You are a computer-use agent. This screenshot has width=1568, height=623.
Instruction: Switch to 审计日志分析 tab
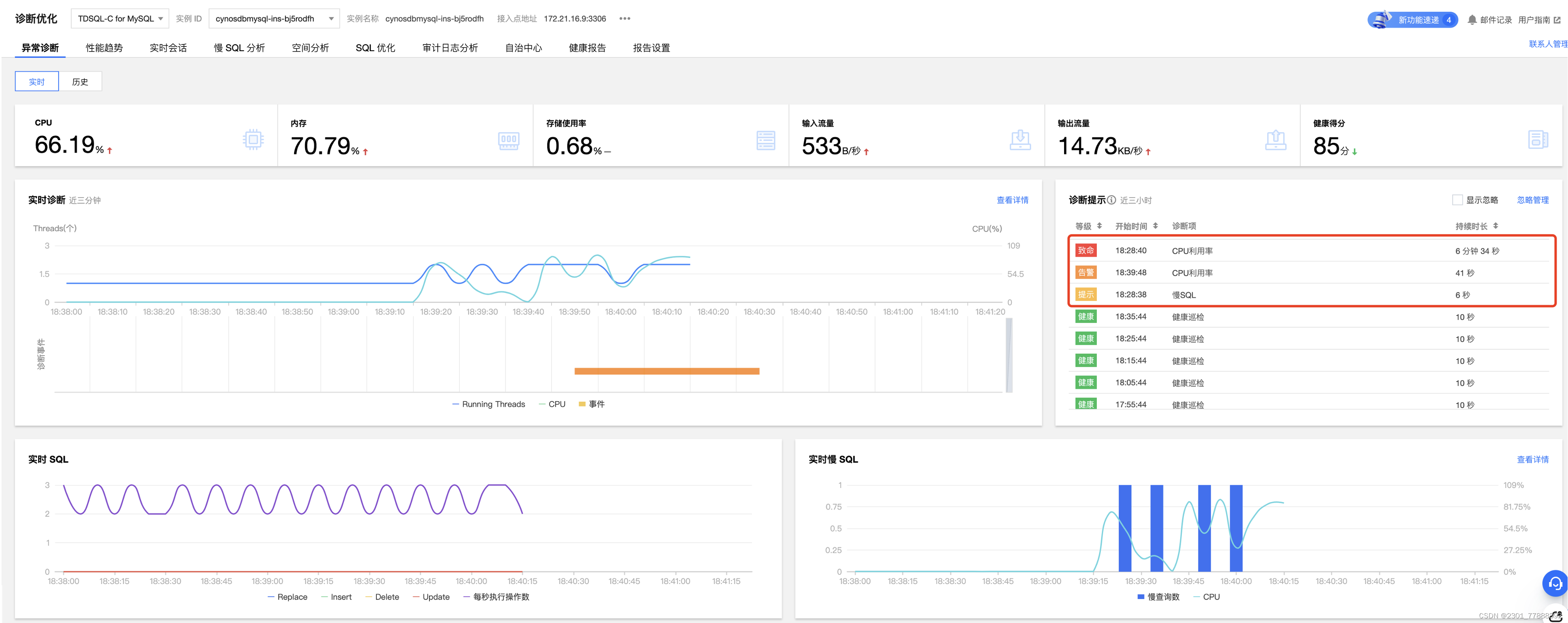(450, 48)
